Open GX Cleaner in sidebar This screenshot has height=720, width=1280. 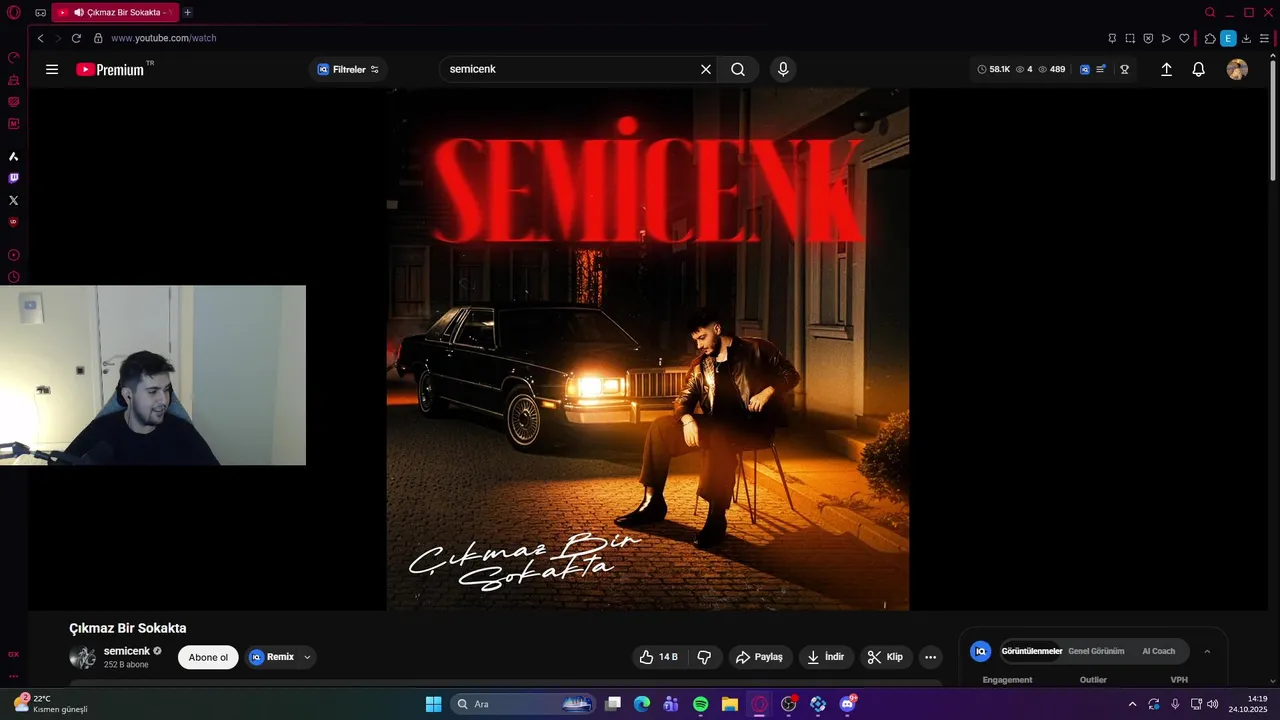pos(14,80)
